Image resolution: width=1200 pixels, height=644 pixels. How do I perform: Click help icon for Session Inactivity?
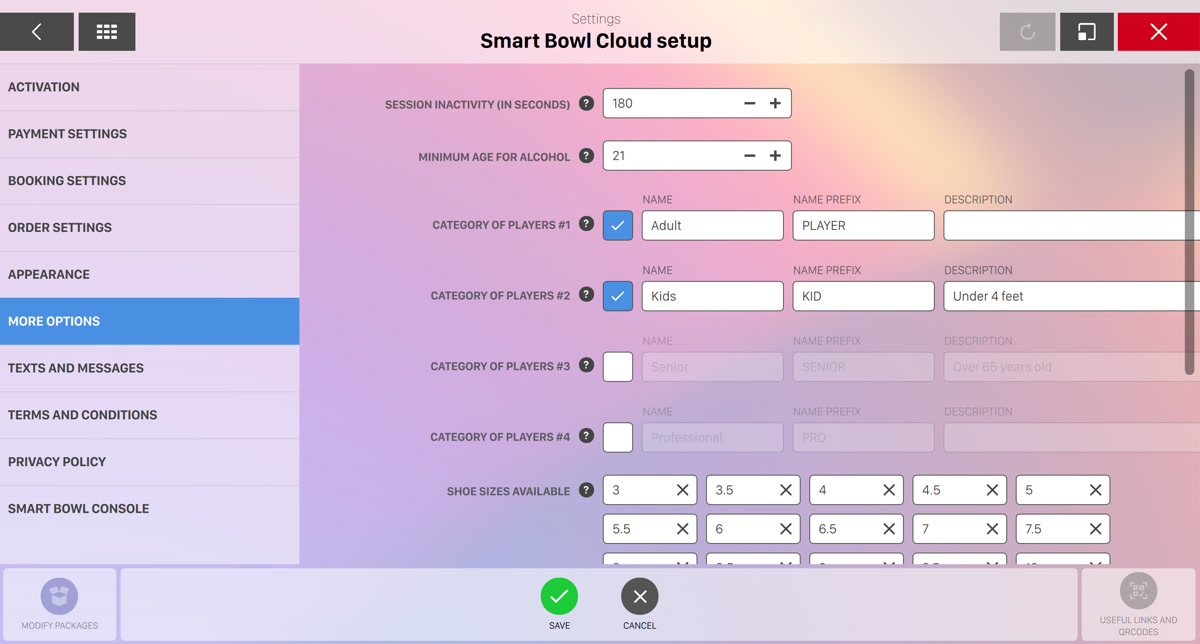(x=586, y=103)
